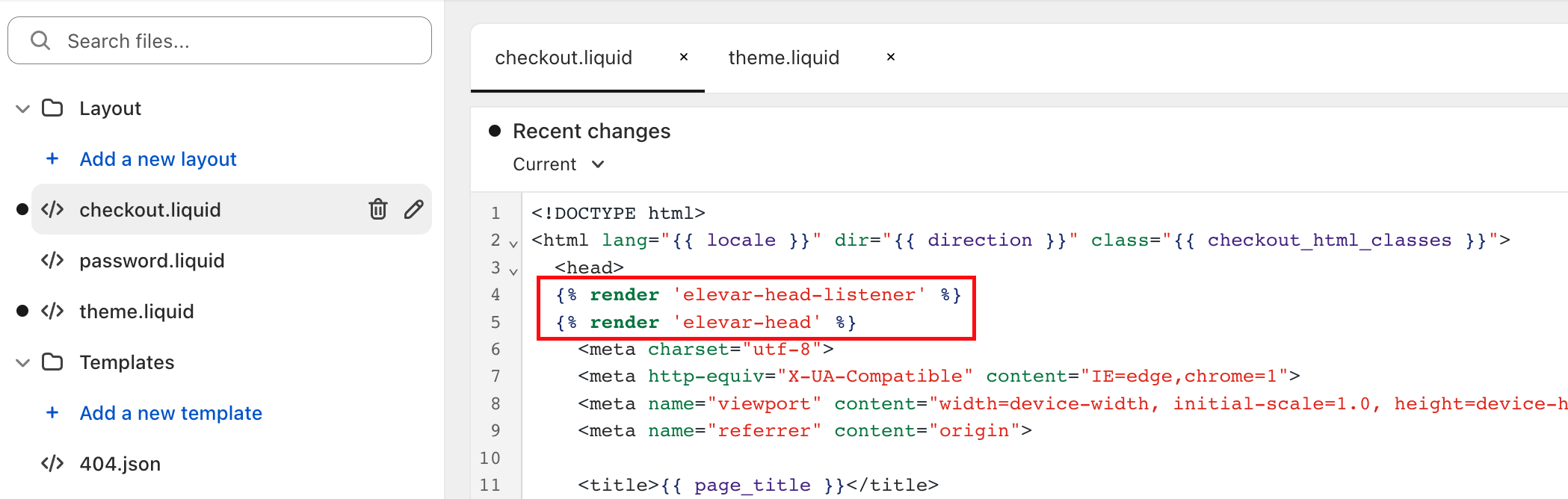Screen dimensions: 1568x499
Task: Switch to the checkout.liquid editor tab
Action: [564, 58]
